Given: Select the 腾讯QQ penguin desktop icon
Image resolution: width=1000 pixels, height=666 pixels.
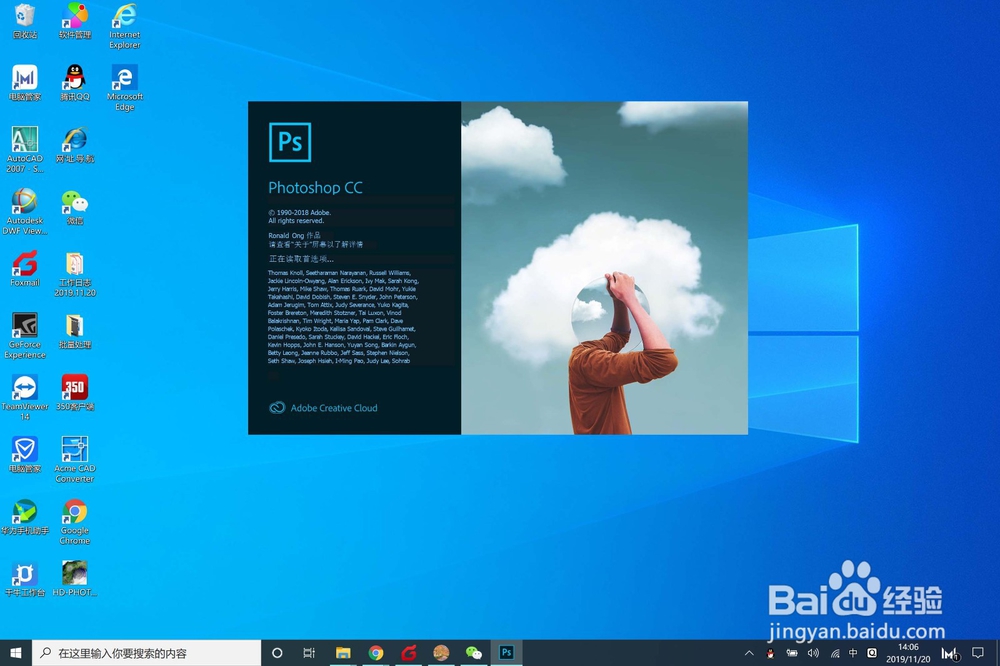Looking at the screenshot, I should pyautogui.click(x=75, y=83).
